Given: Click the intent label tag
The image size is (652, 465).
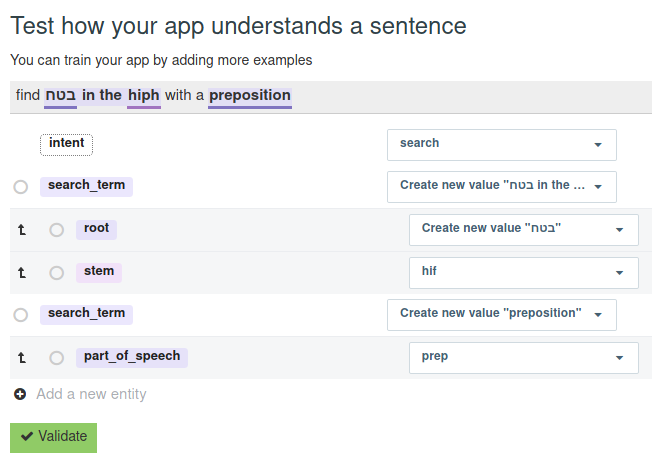Looking at the screenshot, I should pyautogui.click(x=66, y=144).
